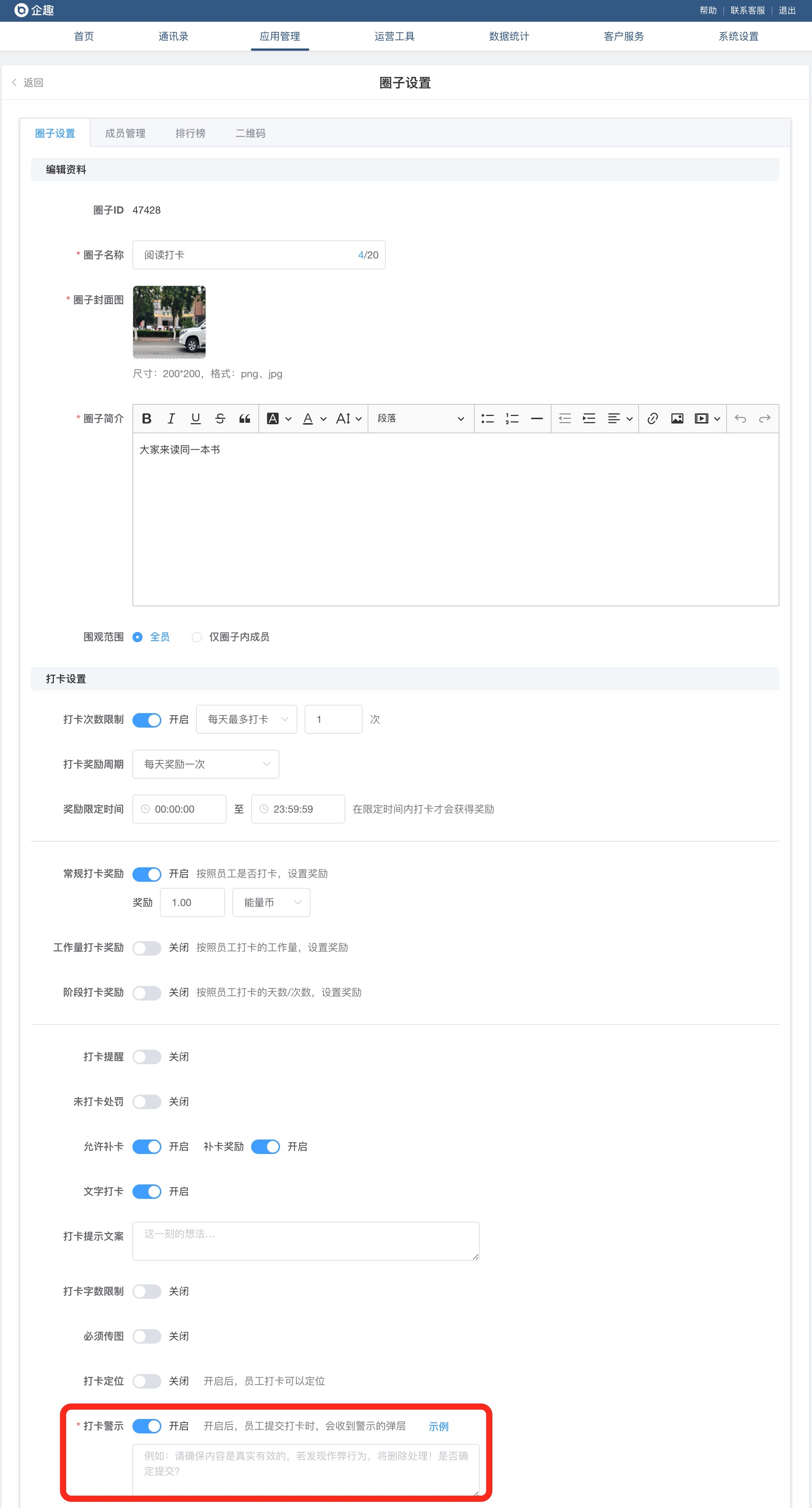Insert a bulleted list
This screenshot has width=812, height=1508.
pos(487,418)
